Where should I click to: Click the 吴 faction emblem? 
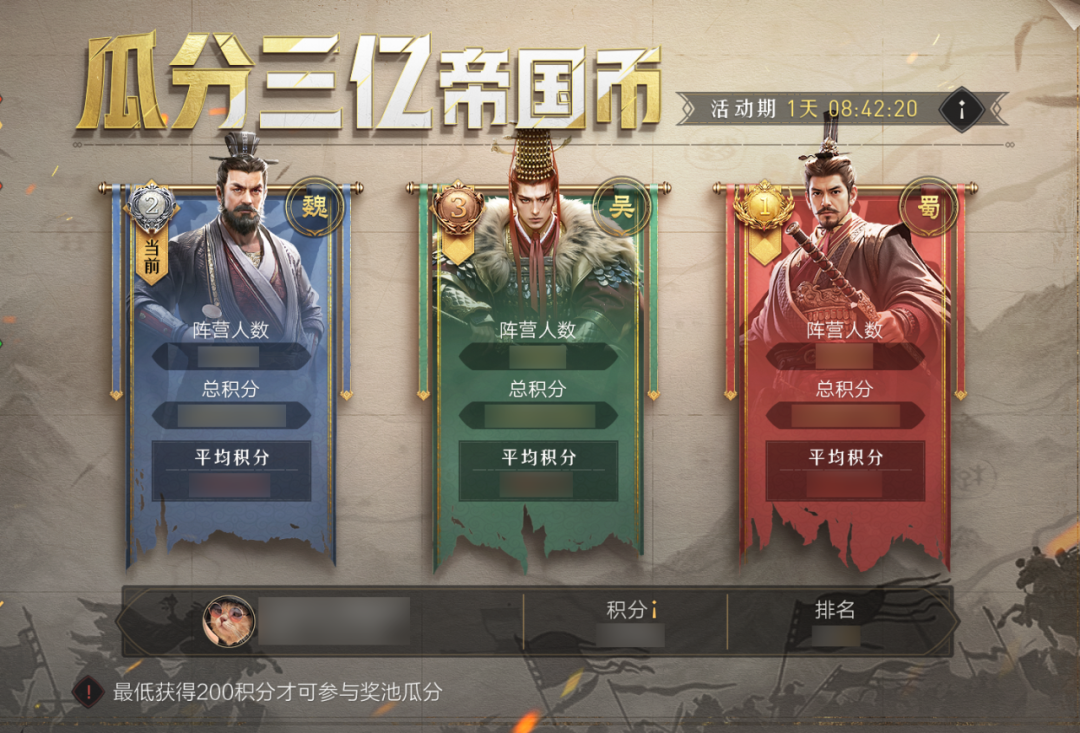(622, 206)
